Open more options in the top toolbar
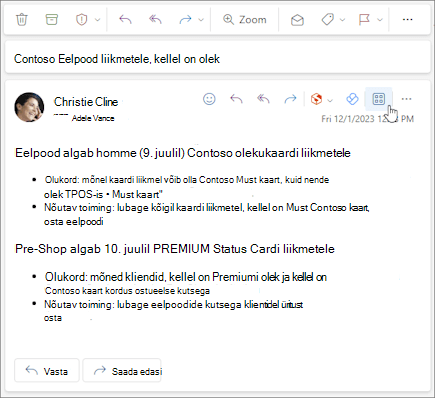 (x=407, y=20)
